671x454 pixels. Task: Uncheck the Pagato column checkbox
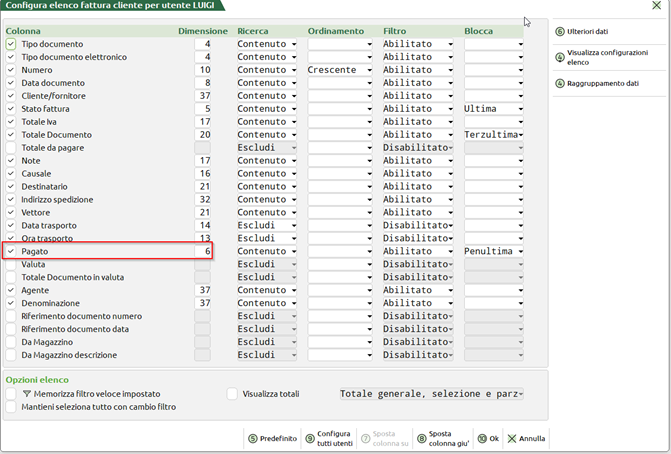click(x=11, y=251)
